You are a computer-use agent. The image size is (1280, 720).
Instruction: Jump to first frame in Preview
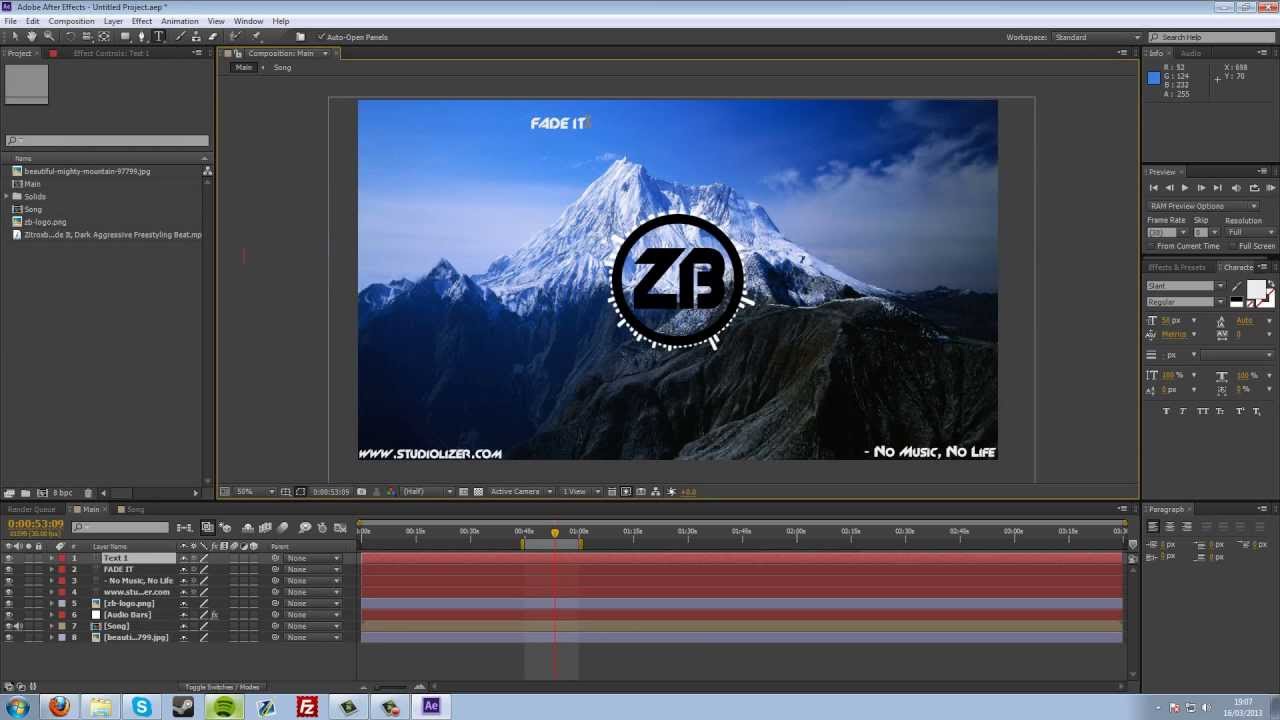[1154, 188]
